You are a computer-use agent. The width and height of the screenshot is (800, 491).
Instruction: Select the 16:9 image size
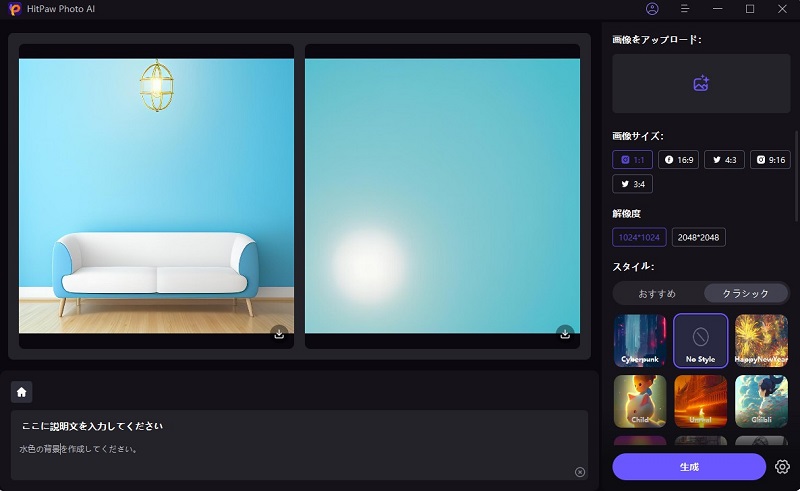(678, 160)
